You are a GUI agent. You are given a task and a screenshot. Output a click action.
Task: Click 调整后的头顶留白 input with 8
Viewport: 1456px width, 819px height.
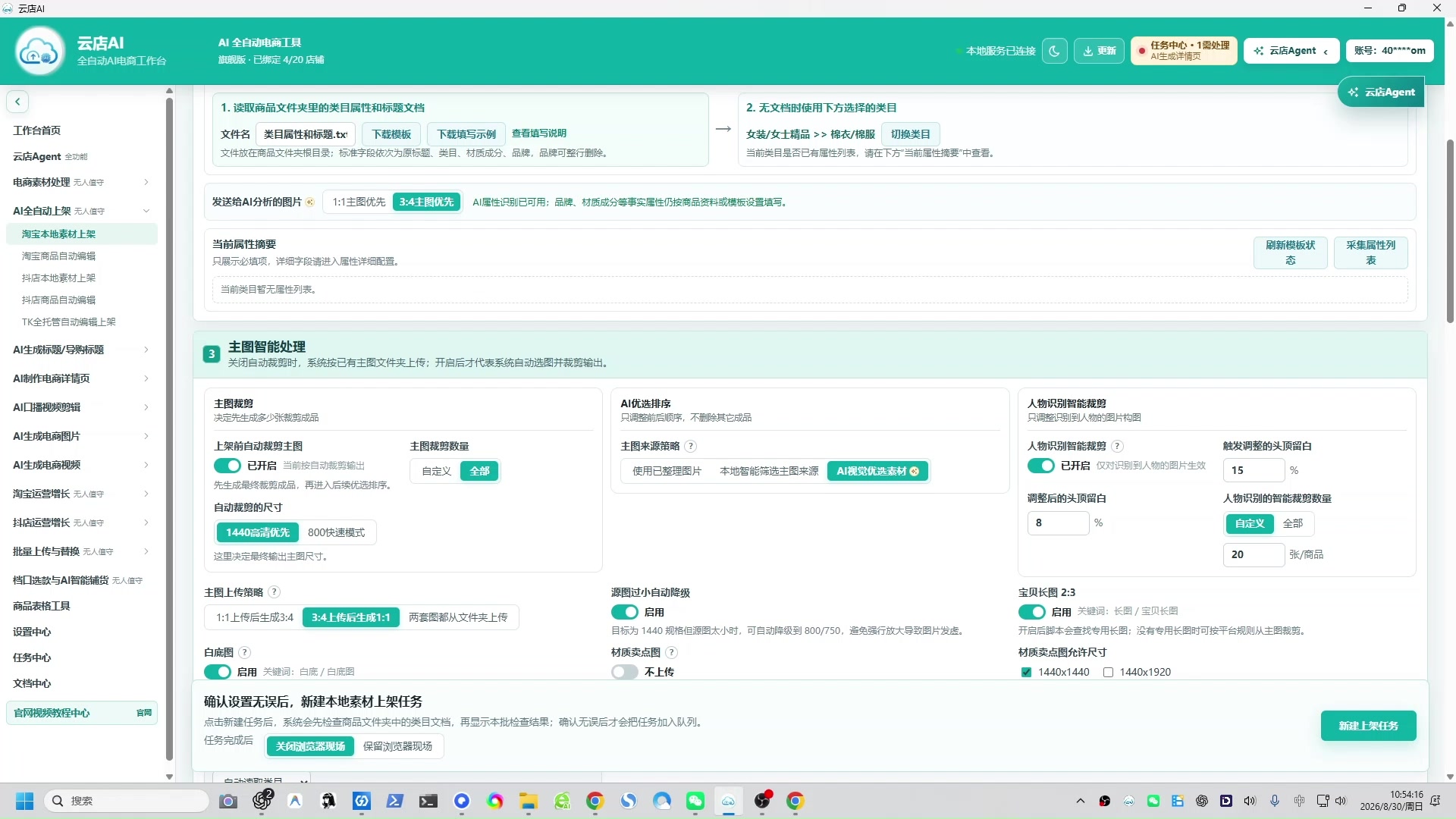pos(1058,522)
